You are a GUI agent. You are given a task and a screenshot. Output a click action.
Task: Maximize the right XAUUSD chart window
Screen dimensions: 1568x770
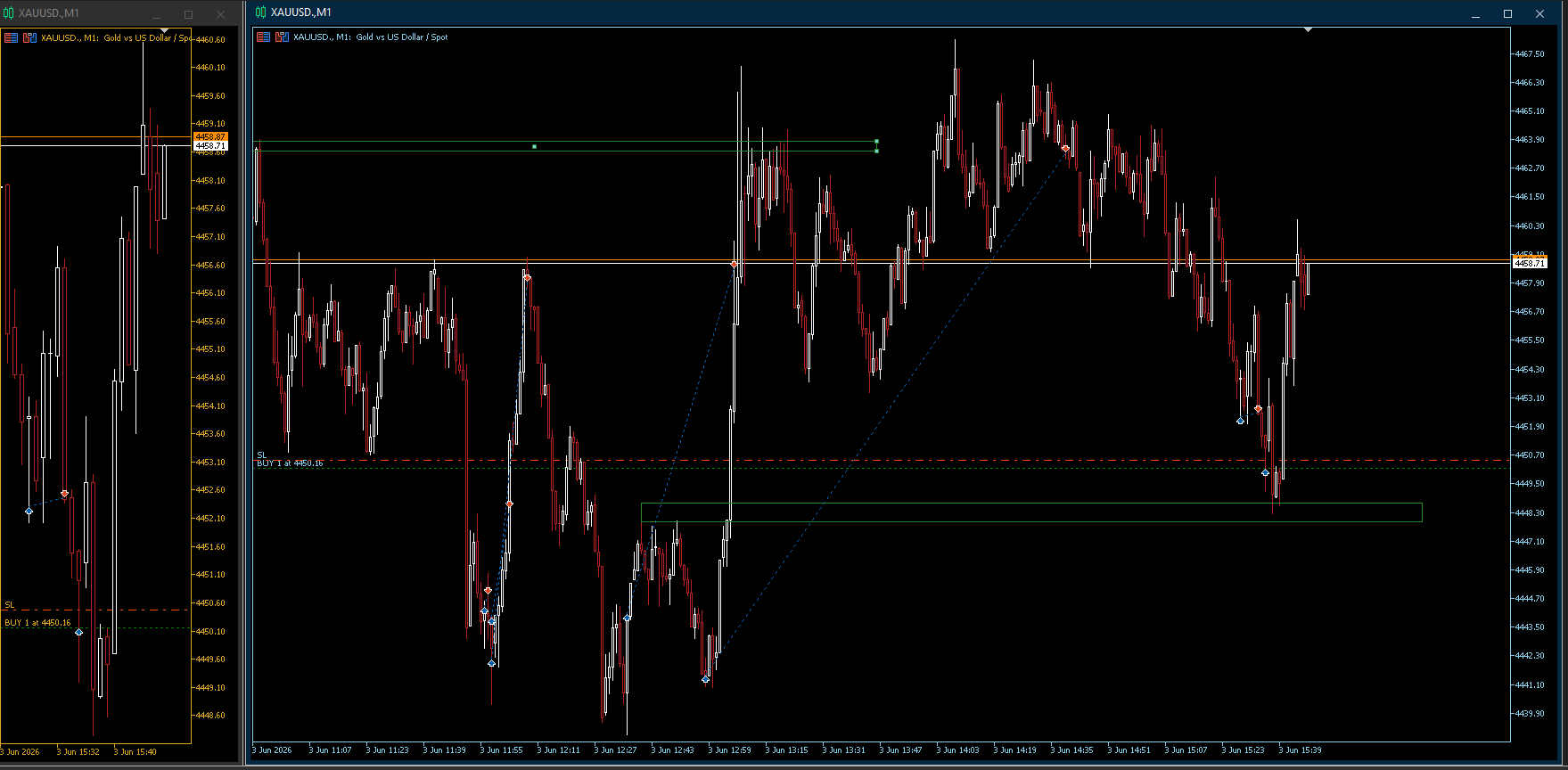tap(1508, 13)
